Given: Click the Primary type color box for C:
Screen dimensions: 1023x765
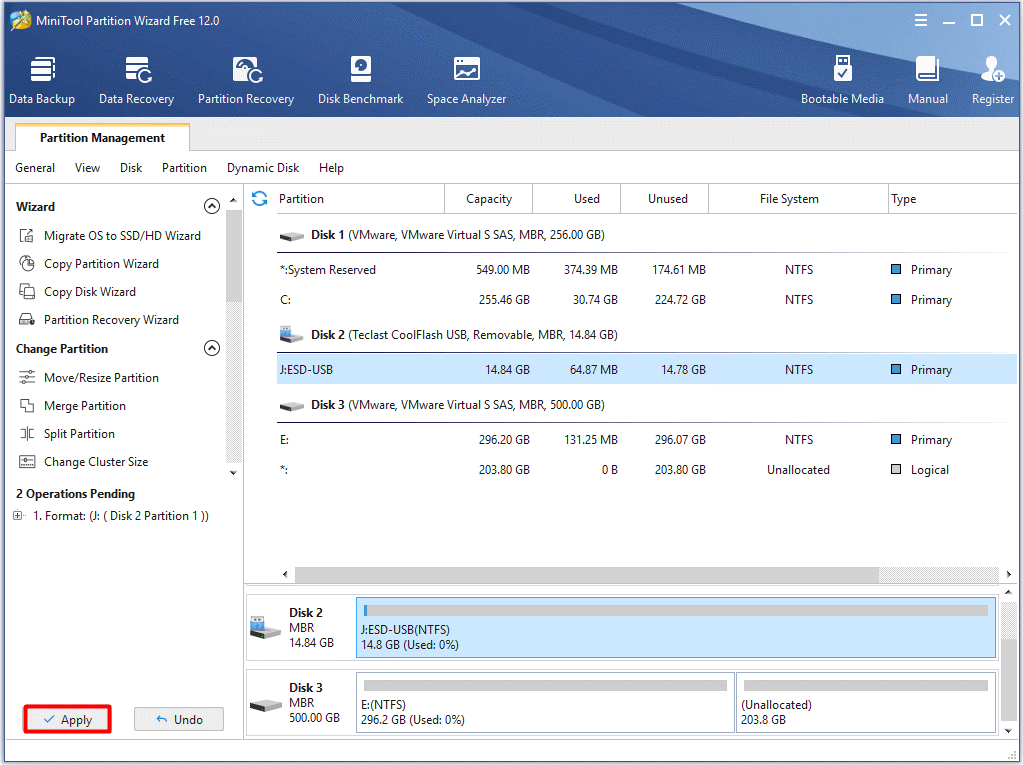Looking at the screenshot, I should tap(896, 299).
